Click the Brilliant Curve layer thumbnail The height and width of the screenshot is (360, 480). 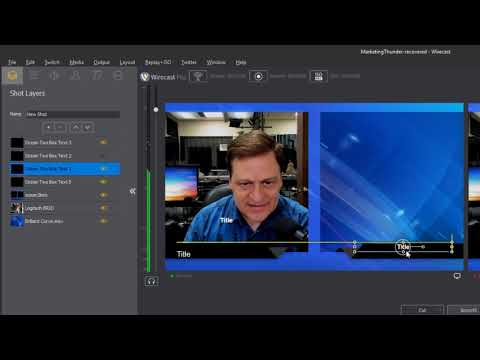pyautogui.click(x=17, y=221)
